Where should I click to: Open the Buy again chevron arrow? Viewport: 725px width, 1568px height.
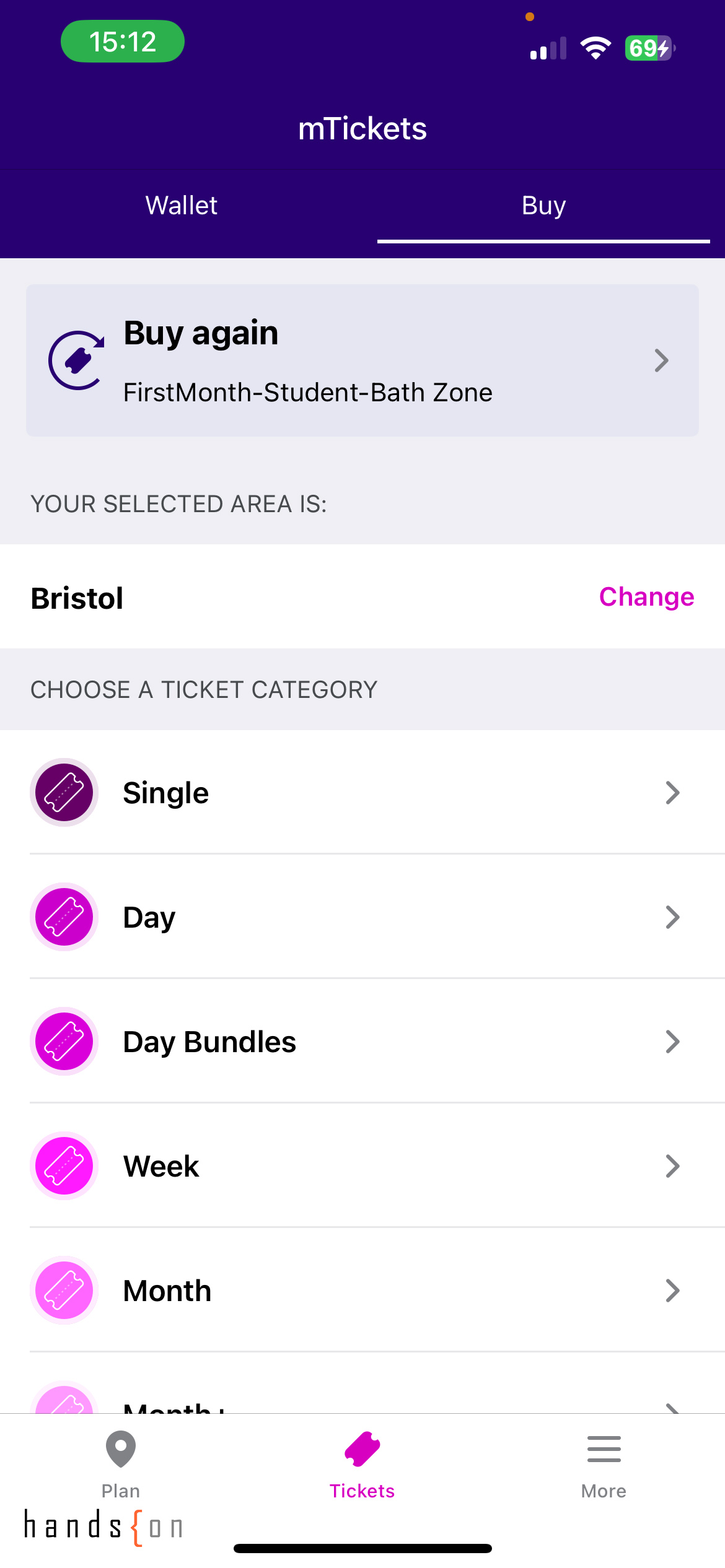coord(661,360)
